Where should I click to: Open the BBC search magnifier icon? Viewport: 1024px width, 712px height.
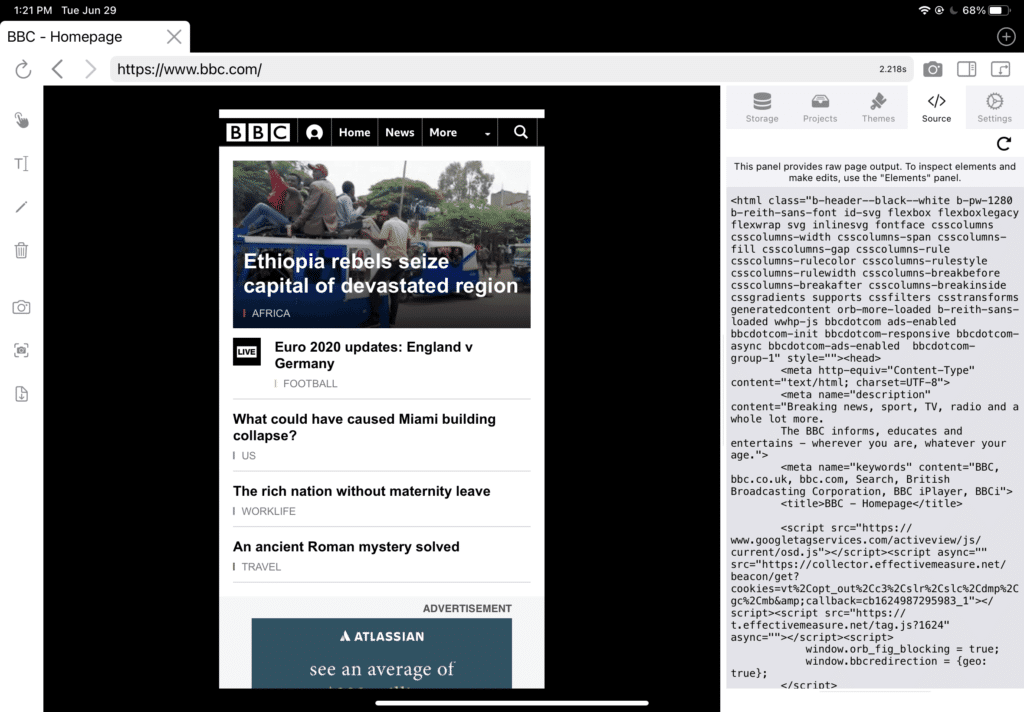tap(520, 133)
